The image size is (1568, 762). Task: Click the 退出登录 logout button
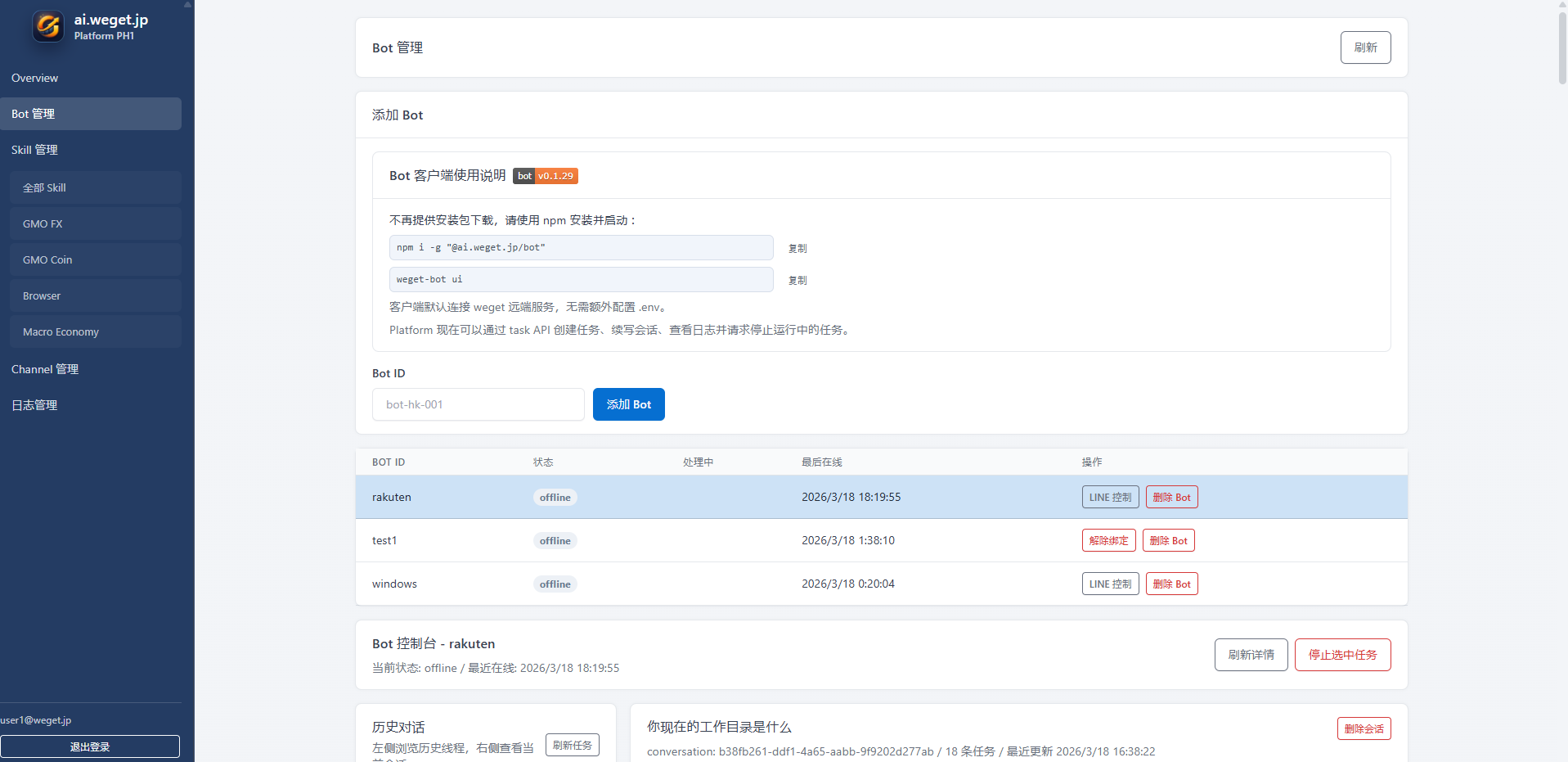point(90,746)
